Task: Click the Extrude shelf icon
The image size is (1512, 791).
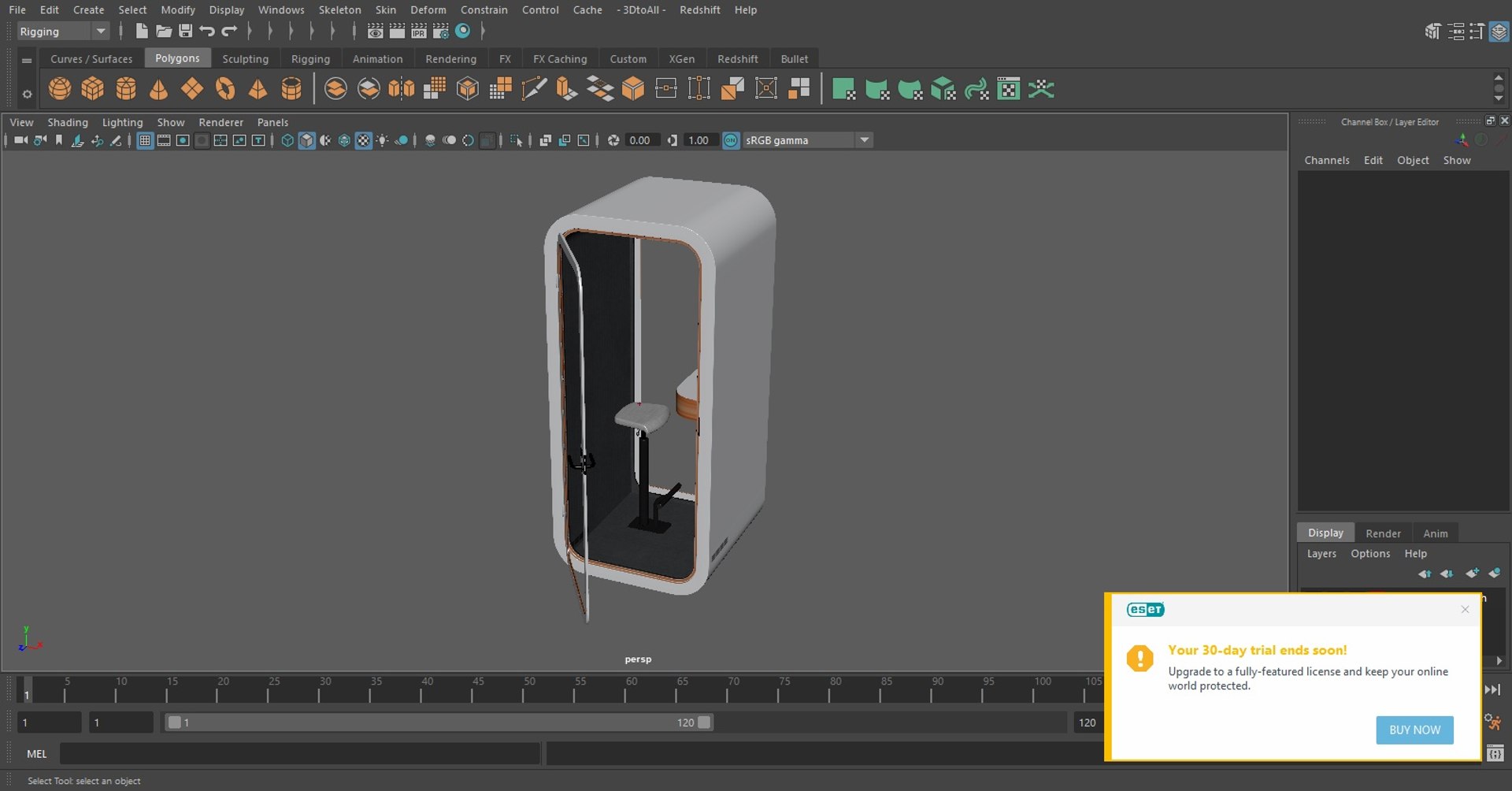Action: click(x=567, y=89)
